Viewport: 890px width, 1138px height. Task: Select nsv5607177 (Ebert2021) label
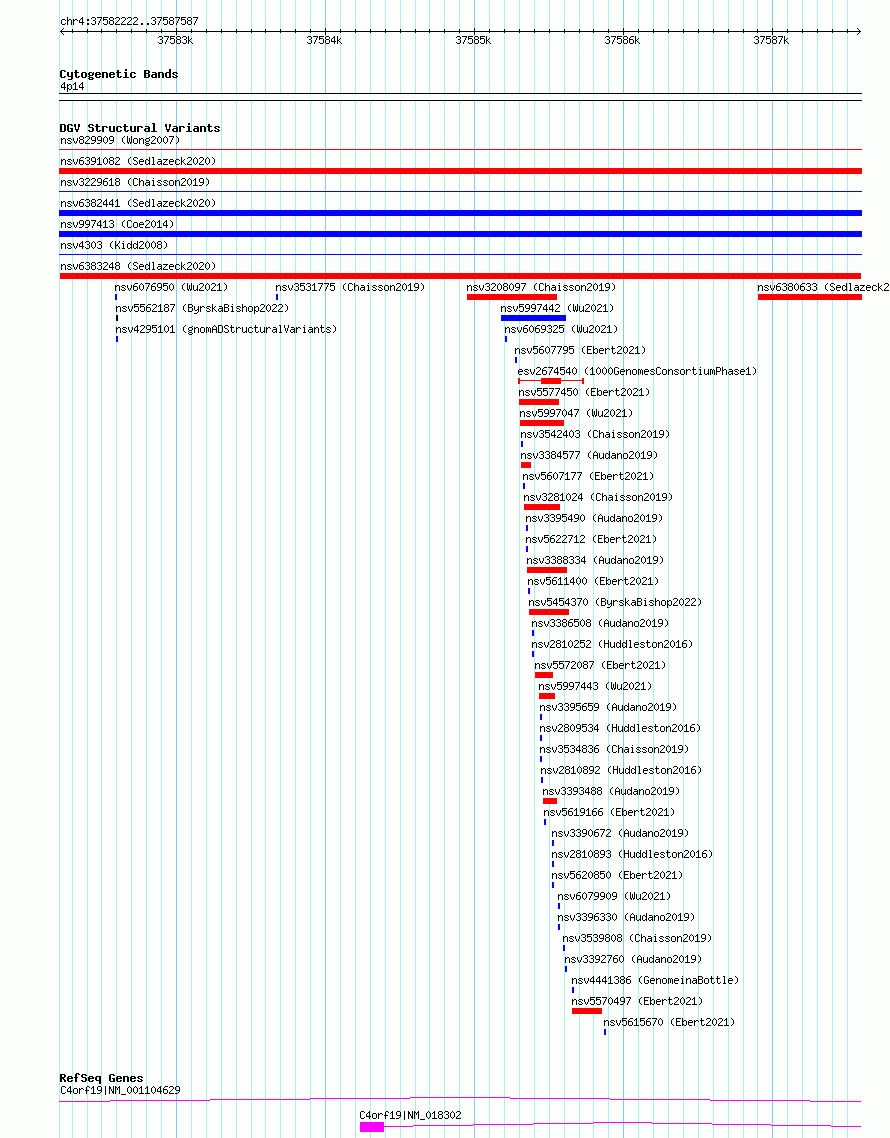tap(588, 477)
